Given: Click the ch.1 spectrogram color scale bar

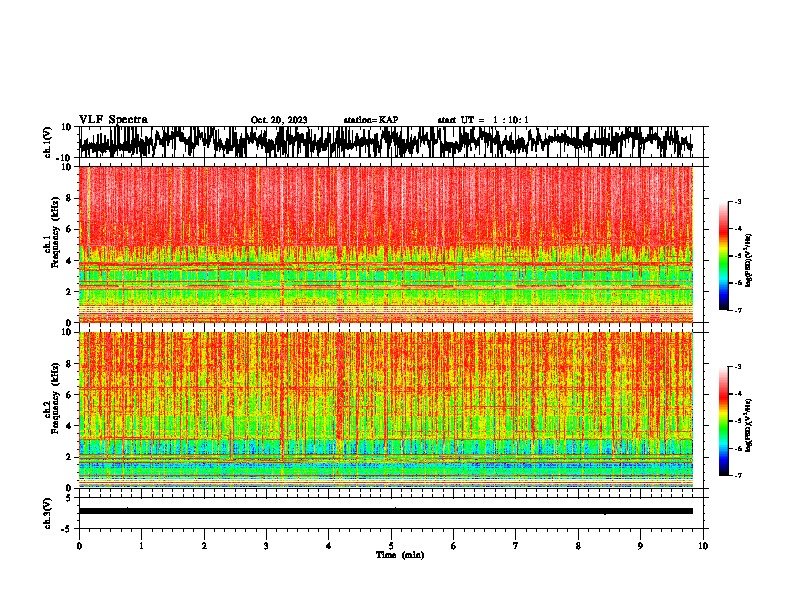Looking at the screenshot, I should 723,256.
